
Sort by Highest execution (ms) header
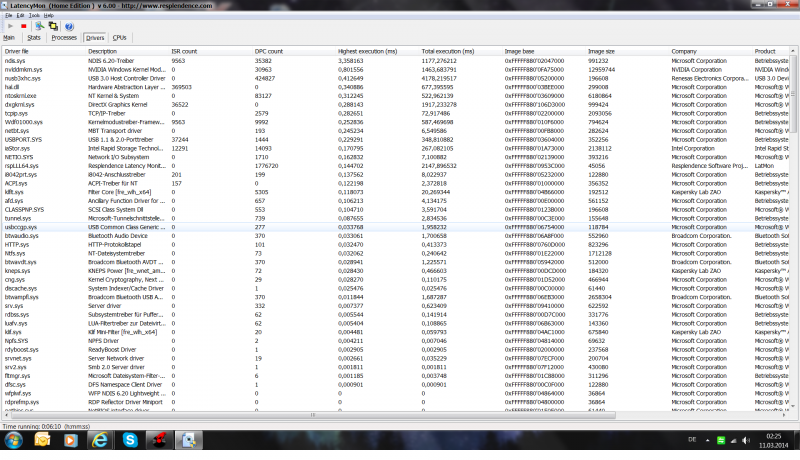pos(377,52)
